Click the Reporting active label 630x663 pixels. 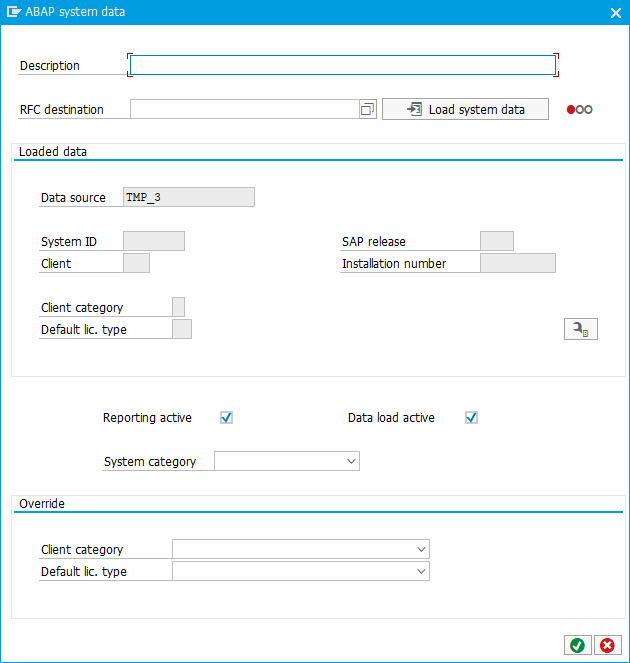[147, 418]
